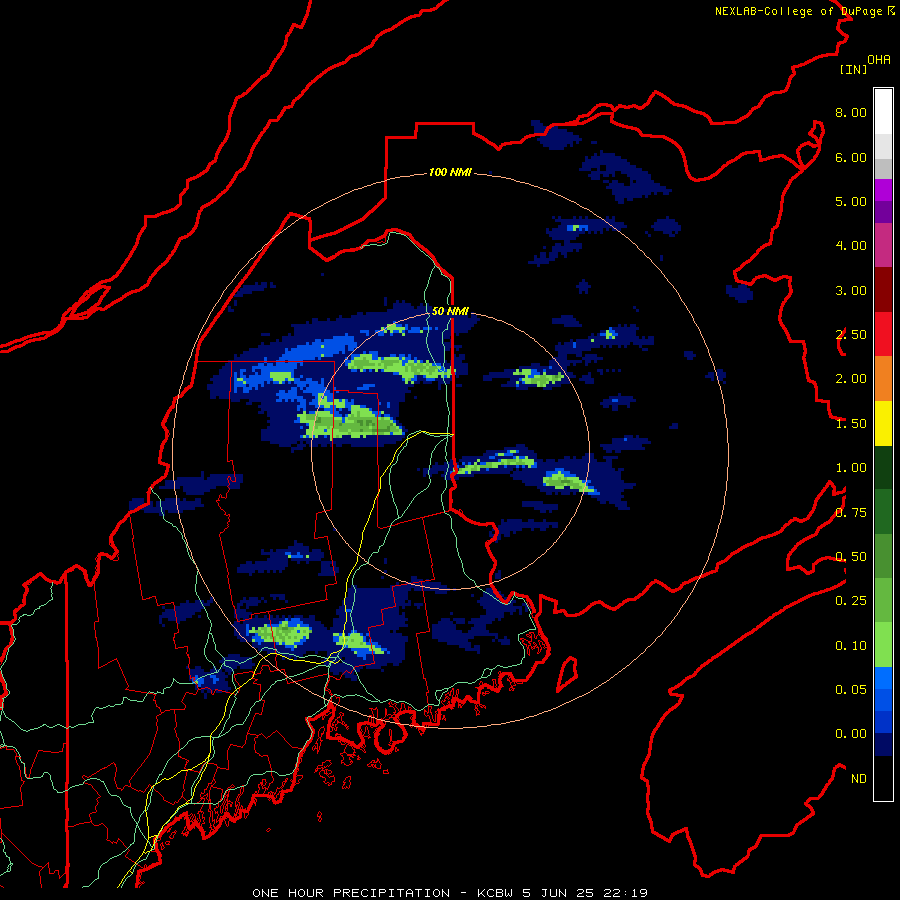Click the 2.50 legend value

coord(851,335)
